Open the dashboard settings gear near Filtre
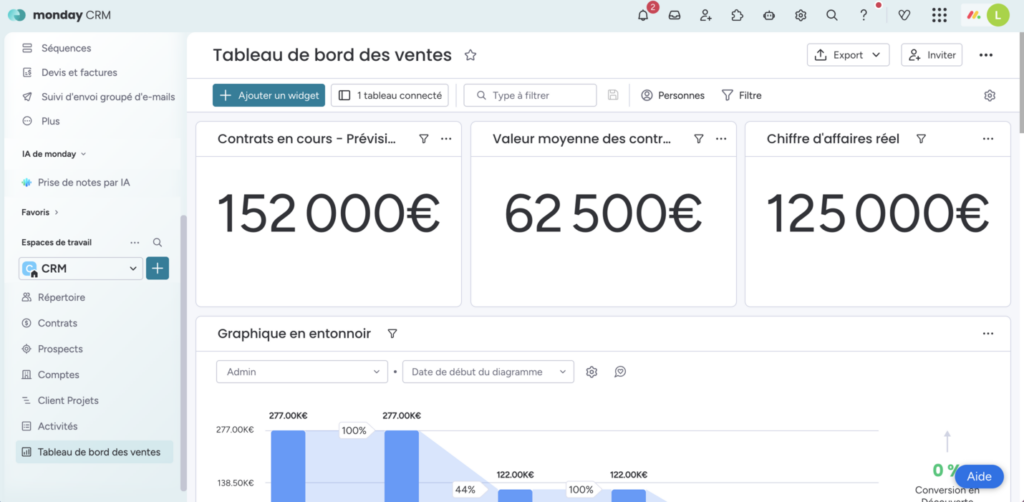Viewport: 1024px width, 502px height. (989, 95)
